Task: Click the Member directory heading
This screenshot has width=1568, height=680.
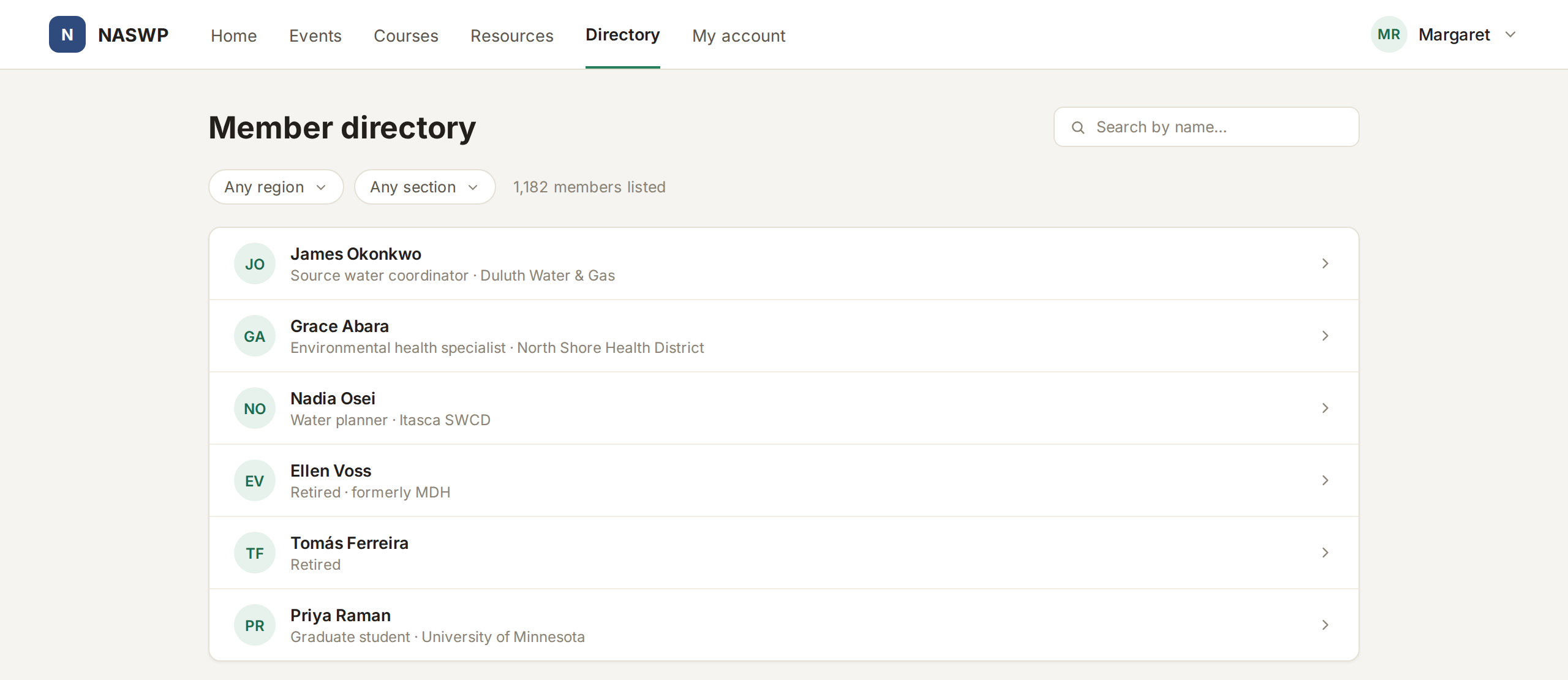Action: [342, 127]
